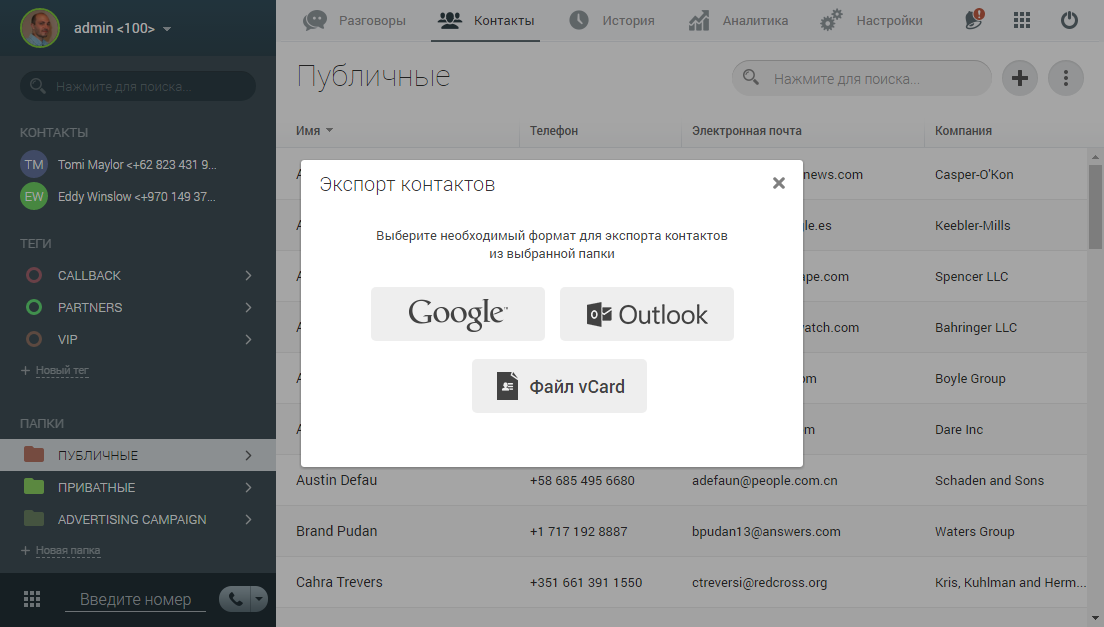Expand the PARTNERS tag chevron
The width and height of the screenshot is (1104, 627).
248,308
